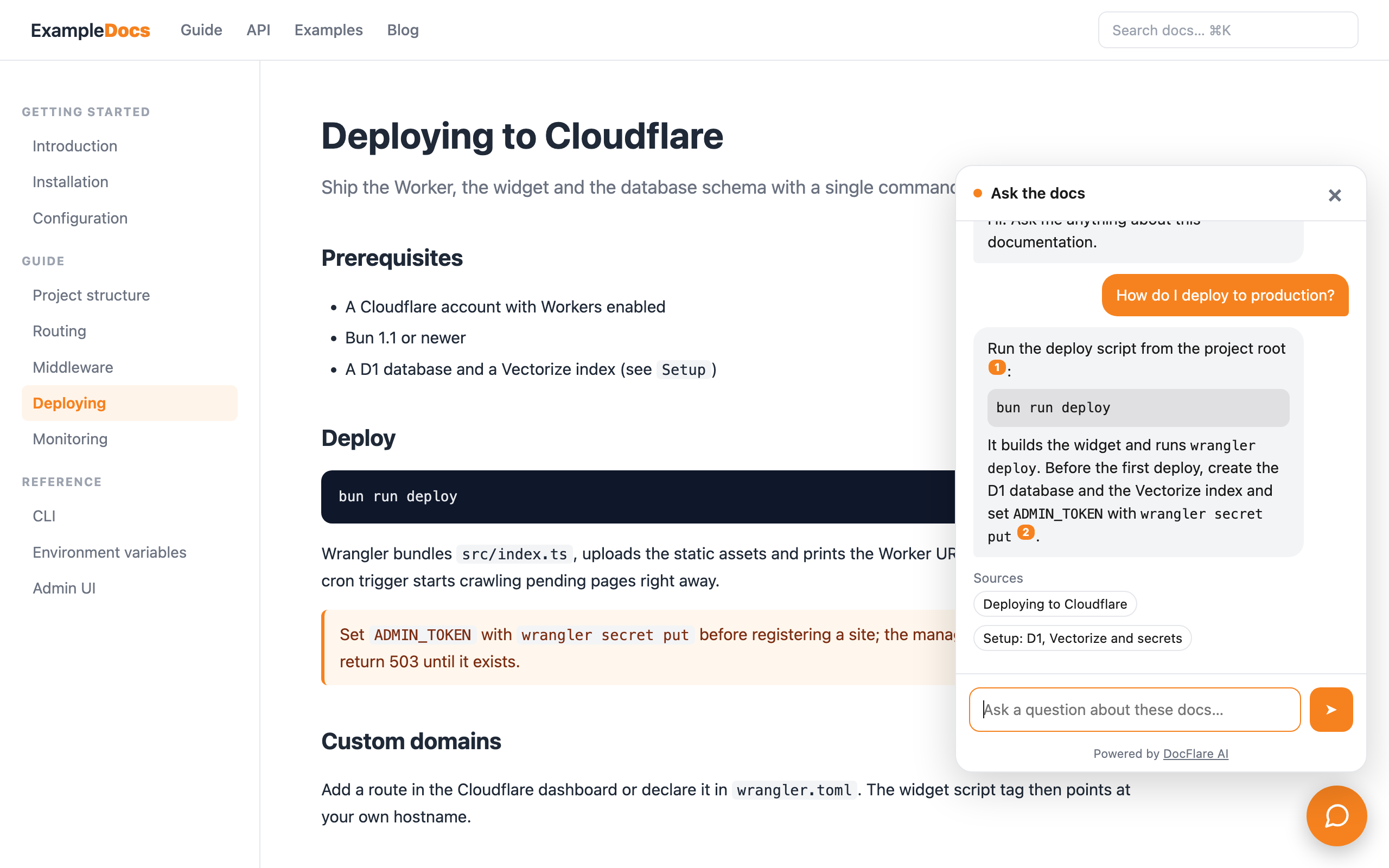Click the bun run deploy code in chat
This screenshot has width=1389, height=868.
pyautogui.click(x=1138, y=407)
